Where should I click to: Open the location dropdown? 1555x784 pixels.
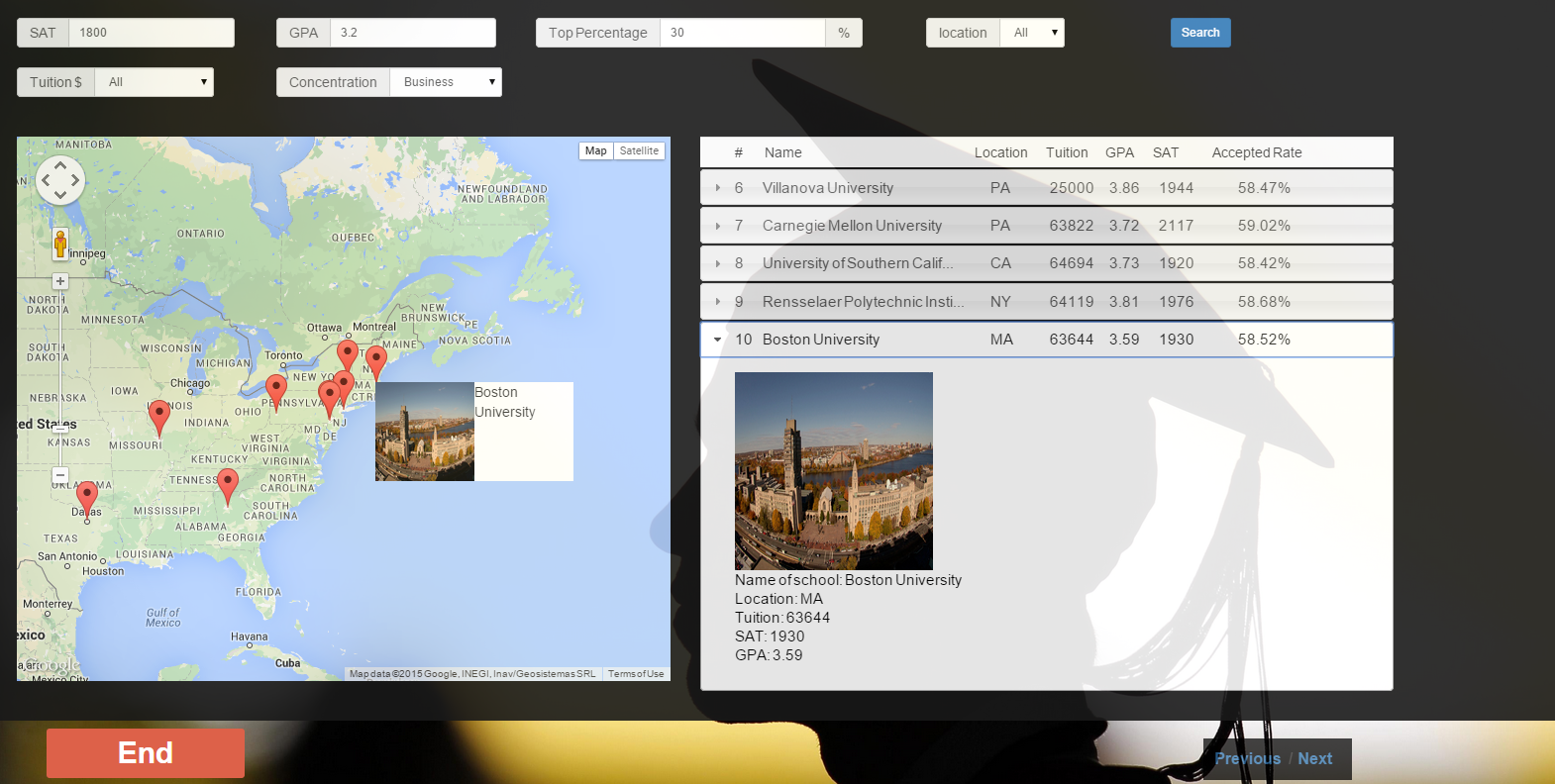pos(1032,33)
